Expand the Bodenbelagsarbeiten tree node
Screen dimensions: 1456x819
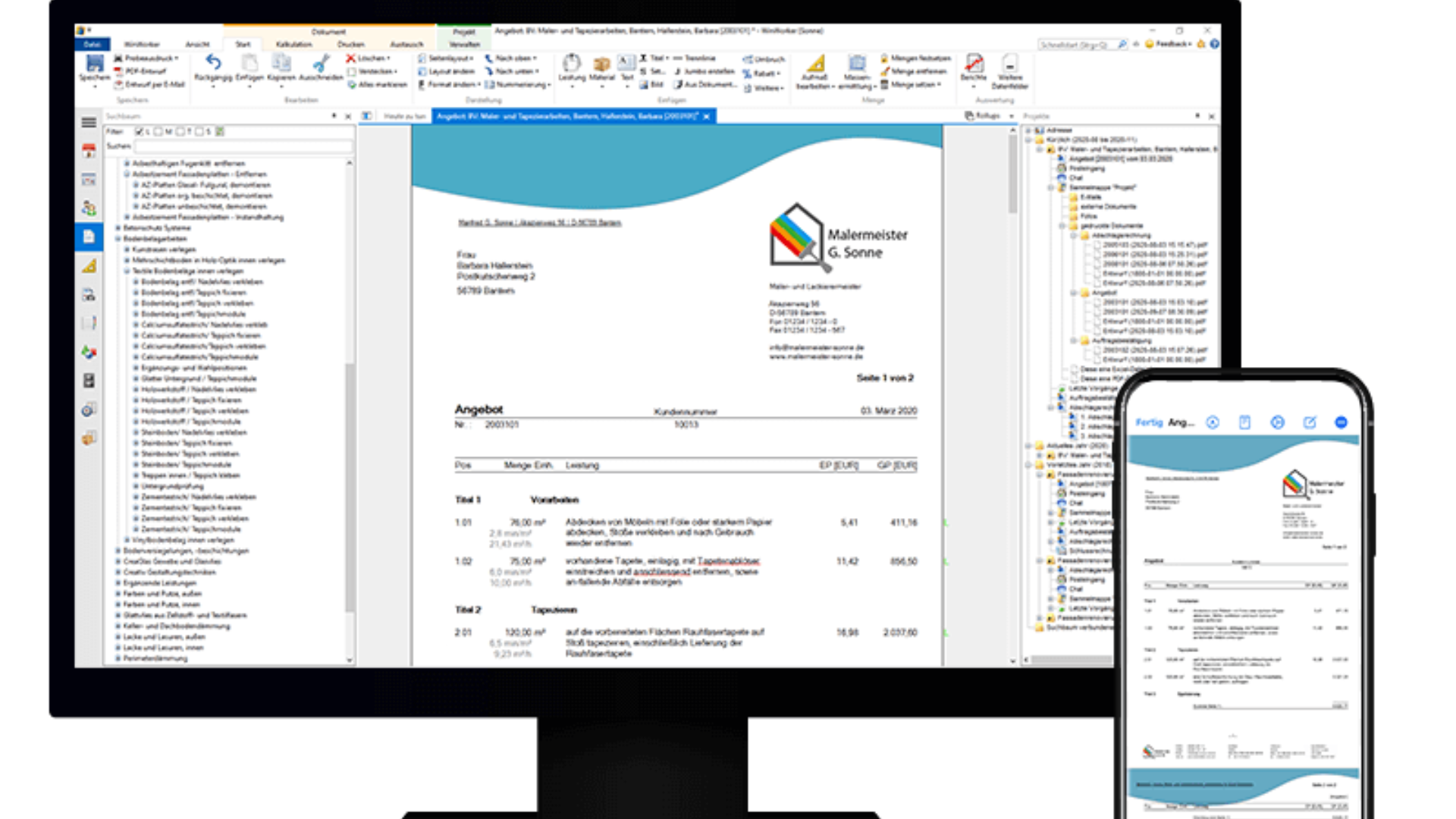118,239
